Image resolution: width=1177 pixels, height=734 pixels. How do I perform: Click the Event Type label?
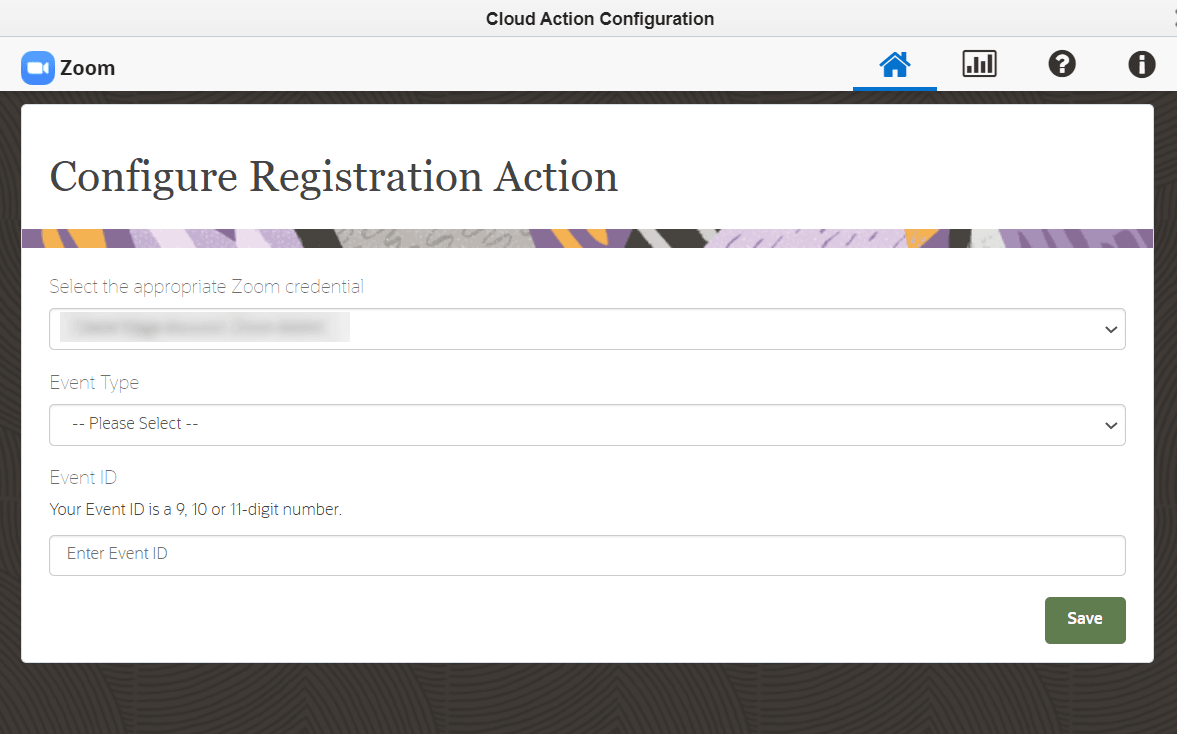94,383
